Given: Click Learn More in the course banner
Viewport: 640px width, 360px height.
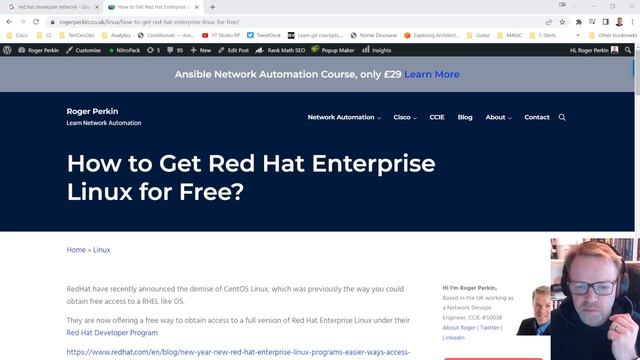Looking at the screenshot, I should [432, 74].
